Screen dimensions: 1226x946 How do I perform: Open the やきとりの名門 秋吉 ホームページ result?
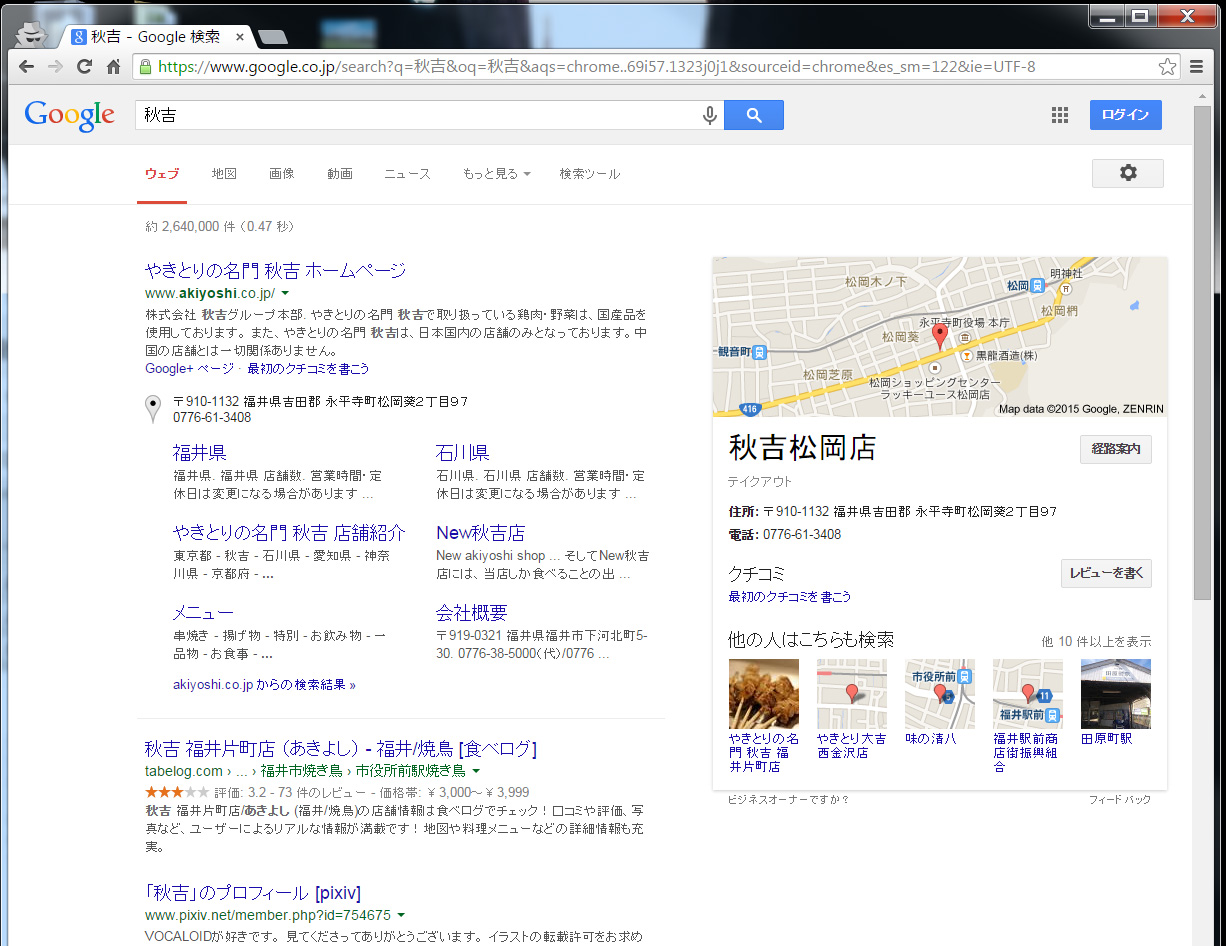click(x=275, y=270)
